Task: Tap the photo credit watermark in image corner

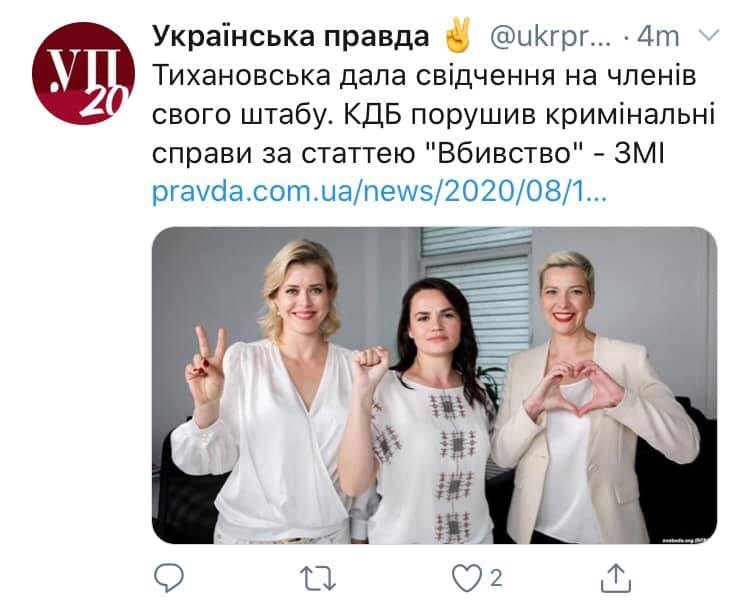Action: pos(686,540)
